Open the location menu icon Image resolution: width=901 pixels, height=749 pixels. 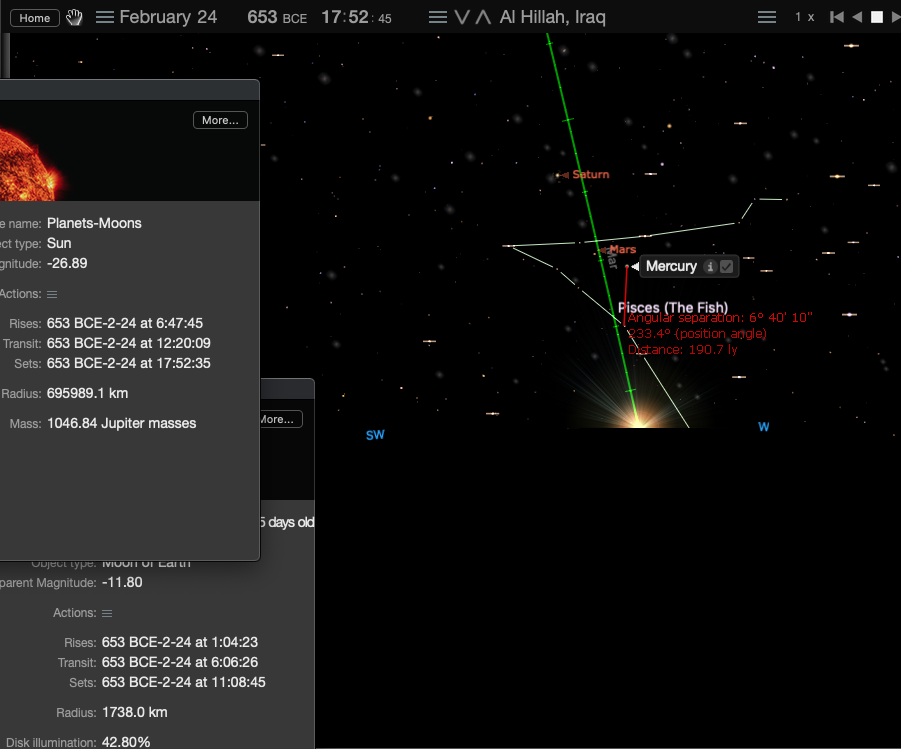438,17
